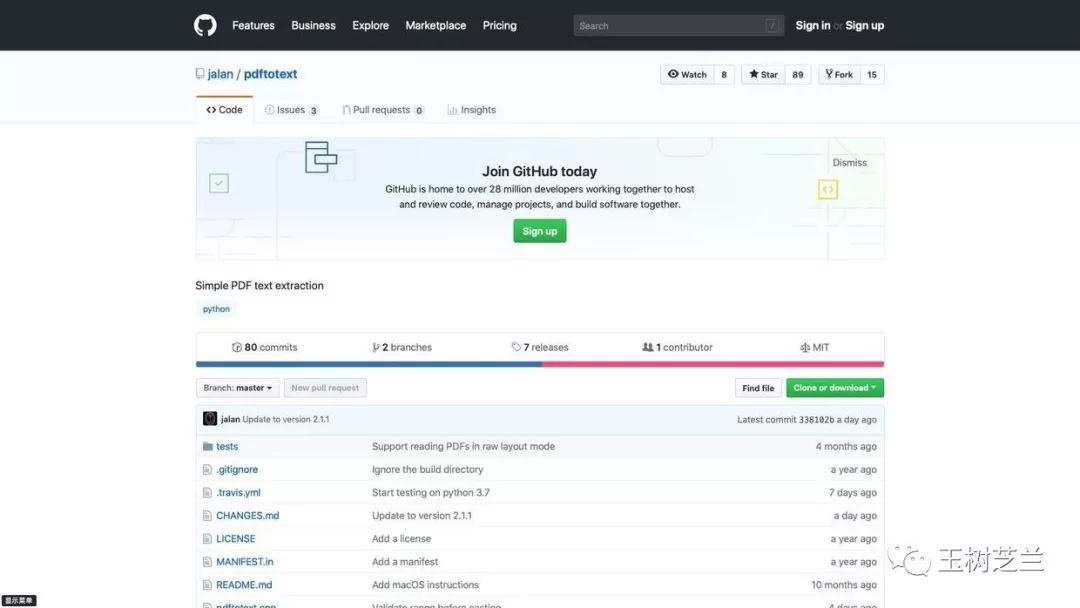View the 8 watchers count

pos(724,74)
